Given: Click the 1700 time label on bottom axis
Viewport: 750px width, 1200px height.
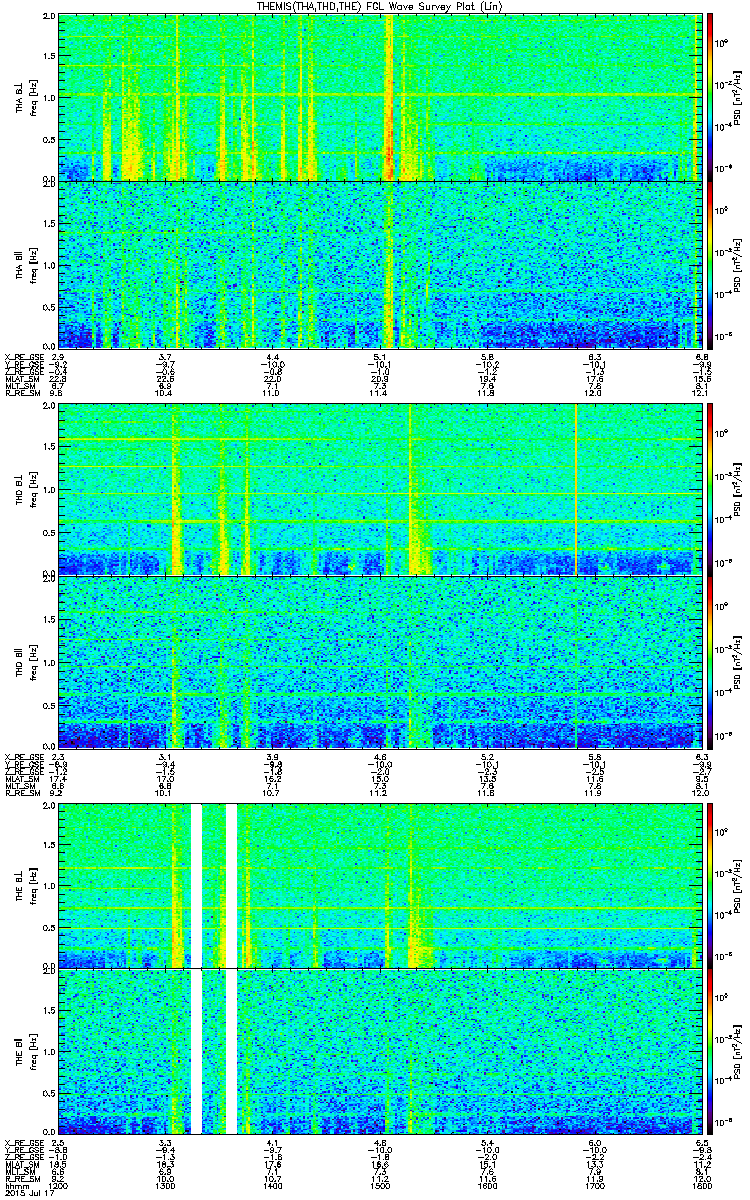Looking at the screenshot, I should click(594, 1185).
